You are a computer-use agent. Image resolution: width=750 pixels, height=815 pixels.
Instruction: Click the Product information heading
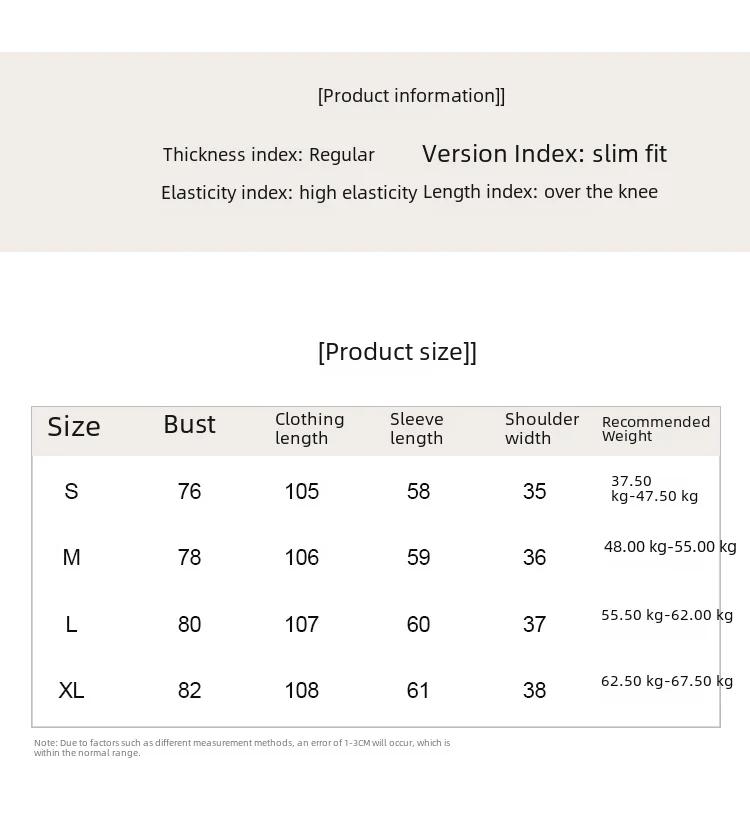411,96
